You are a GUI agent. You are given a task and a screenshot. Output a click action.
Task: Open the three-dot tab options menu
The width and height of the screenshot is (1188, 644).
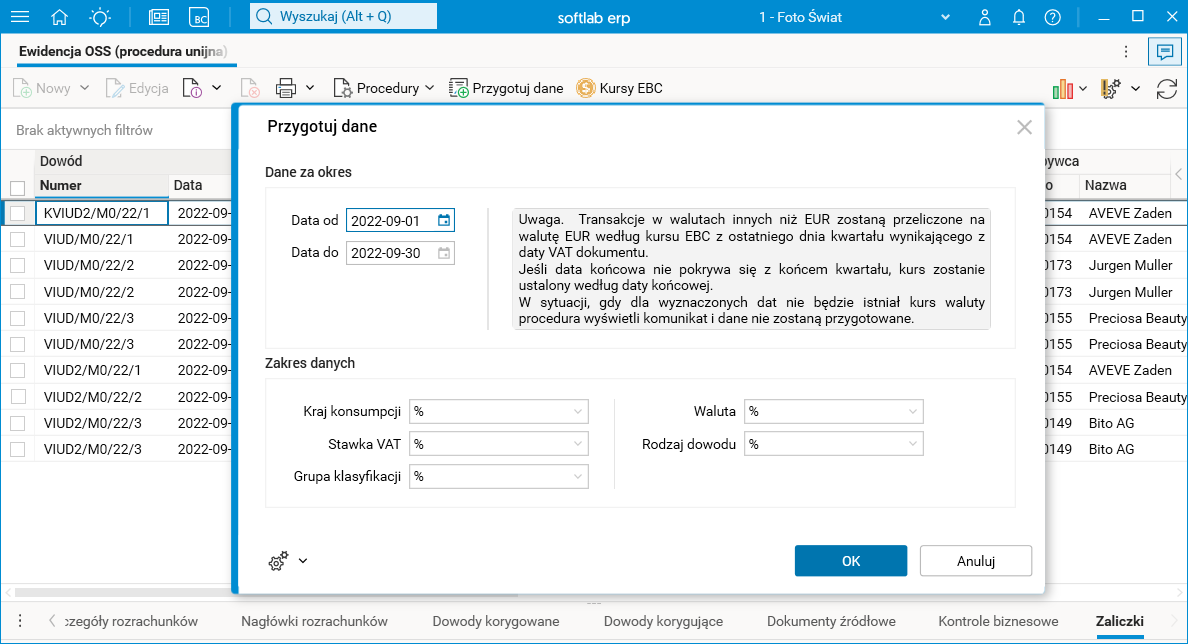coord(1126,52)
